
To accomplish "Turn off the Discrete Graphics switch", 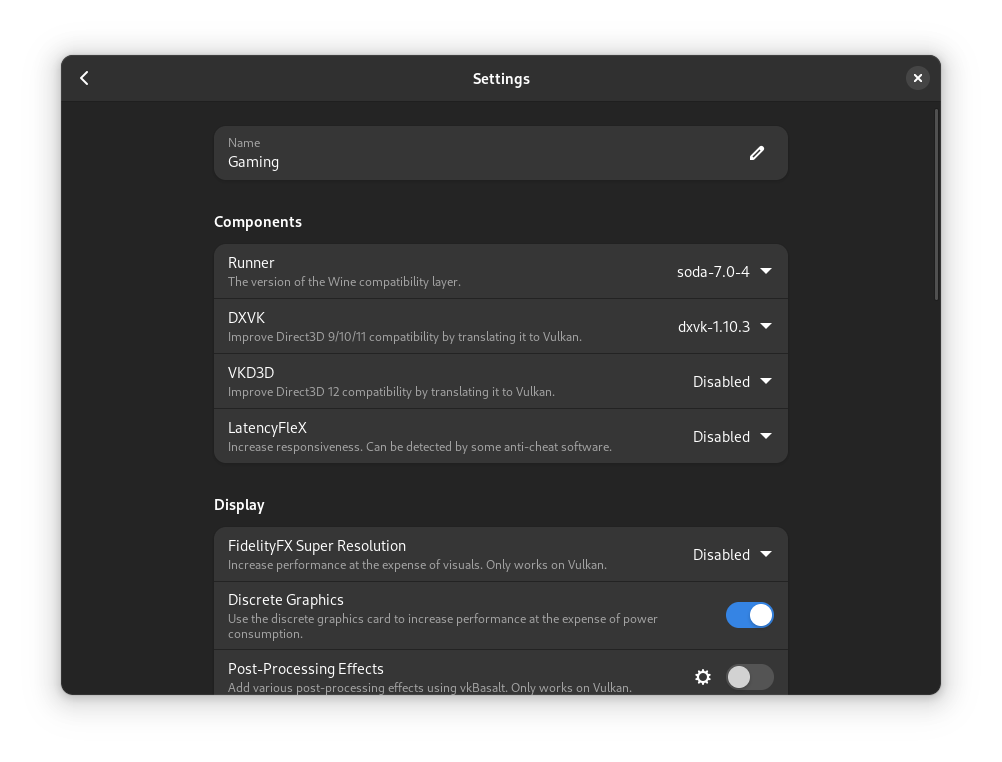I will pyautogui.click(x=750, y=615).
